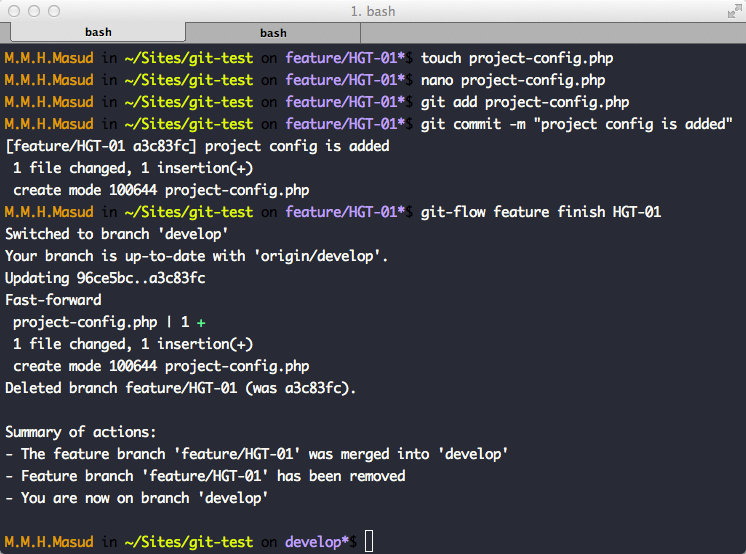Click the '[feature/HGT-01 a3c83fc]' commit output line
Screen dimensions: 746x554
(197, 146)
